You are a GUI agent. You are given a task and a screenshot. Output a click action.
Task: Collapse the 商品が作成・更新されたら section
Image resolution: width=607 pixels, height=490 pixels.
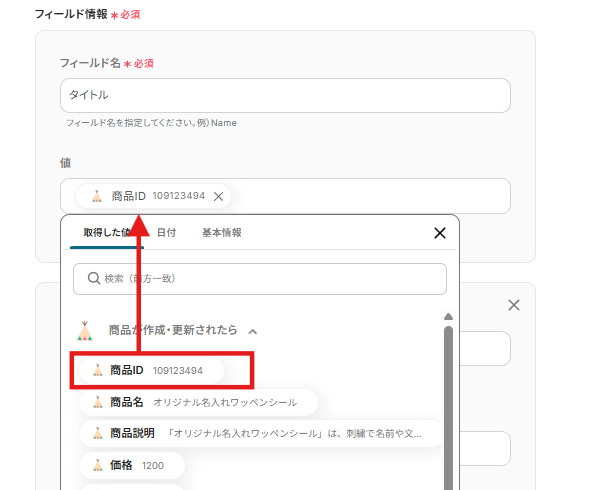[x=253, y=331]
